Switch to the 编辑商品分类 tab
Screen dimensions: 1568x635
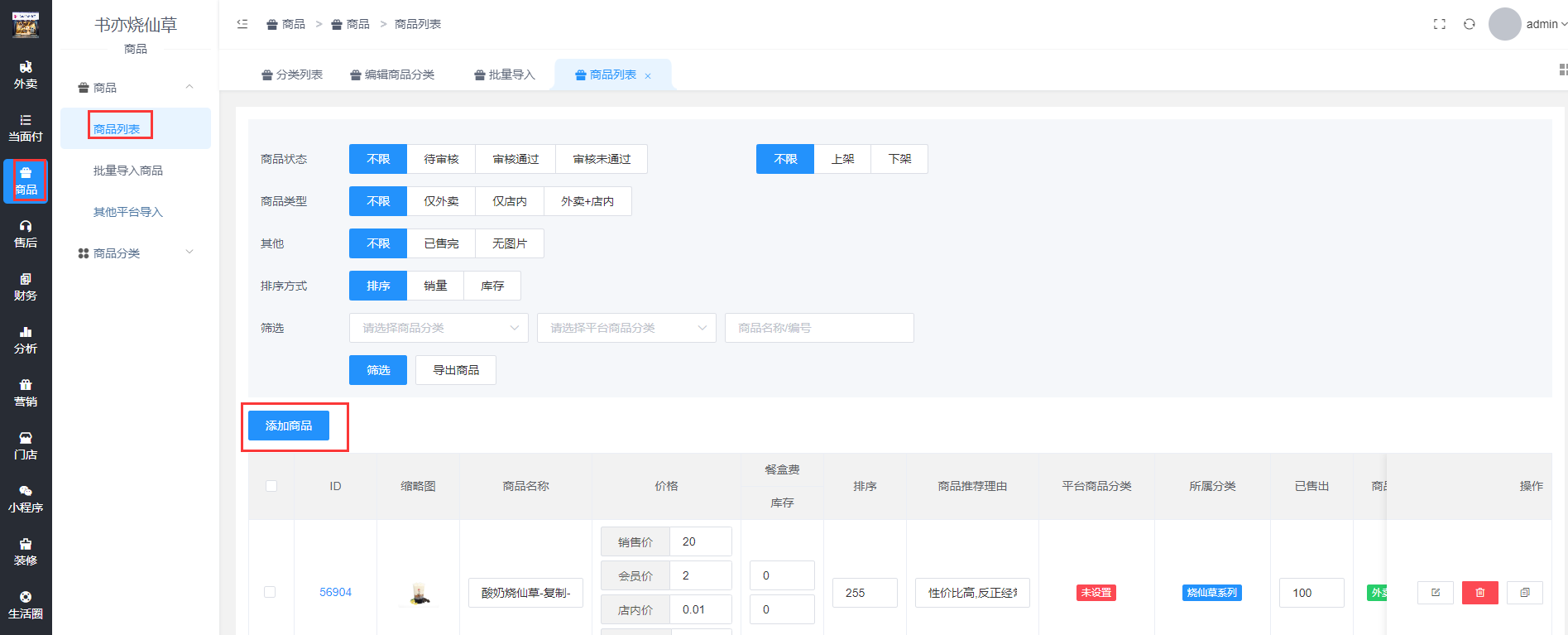tap(392, 75)
